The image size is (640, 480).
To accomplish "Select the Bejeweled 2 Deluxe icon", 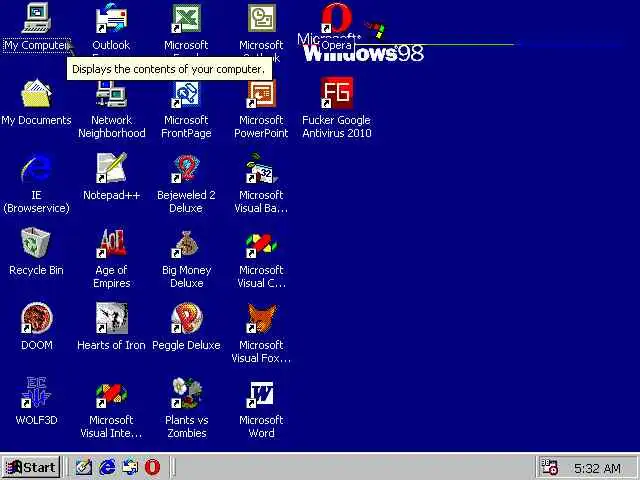I will pyautogui.click(x=186, y=168).
